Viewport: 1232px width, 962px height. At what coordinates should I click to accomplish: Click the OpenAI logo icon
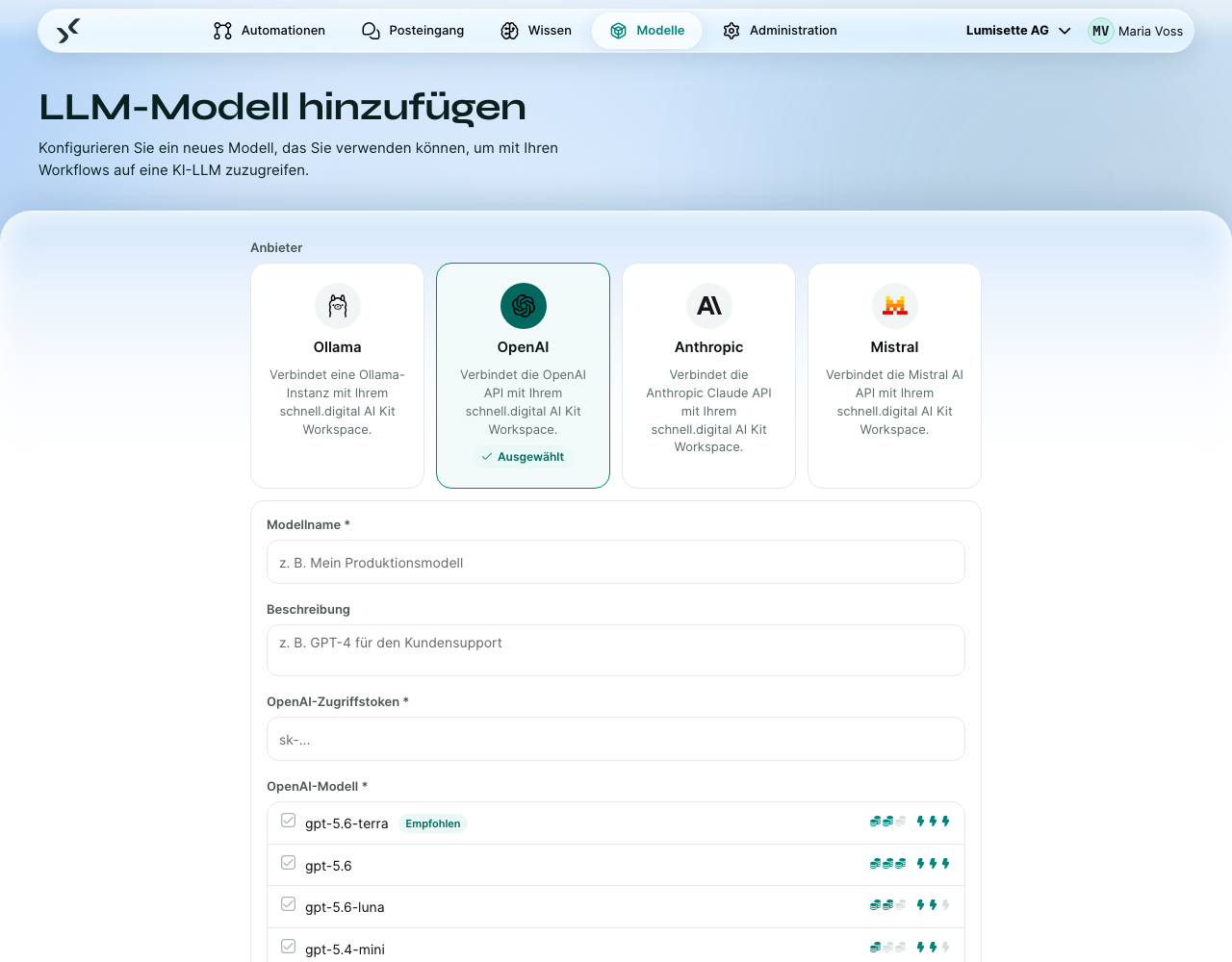tap(524, 306)
